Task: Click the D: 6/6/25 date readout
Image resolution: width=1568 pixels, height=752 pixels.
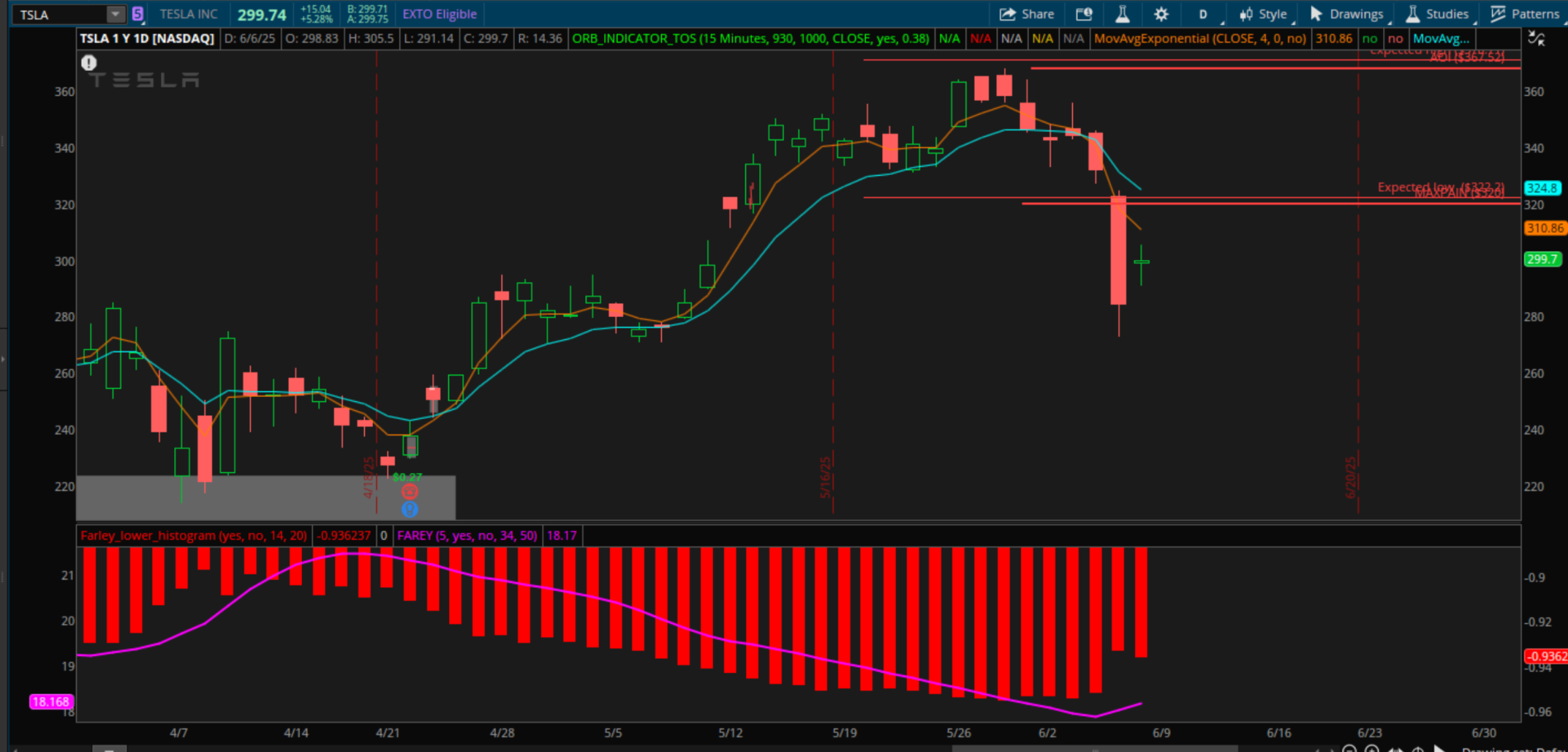Action: pyautogui.click(x=250, y=39)
